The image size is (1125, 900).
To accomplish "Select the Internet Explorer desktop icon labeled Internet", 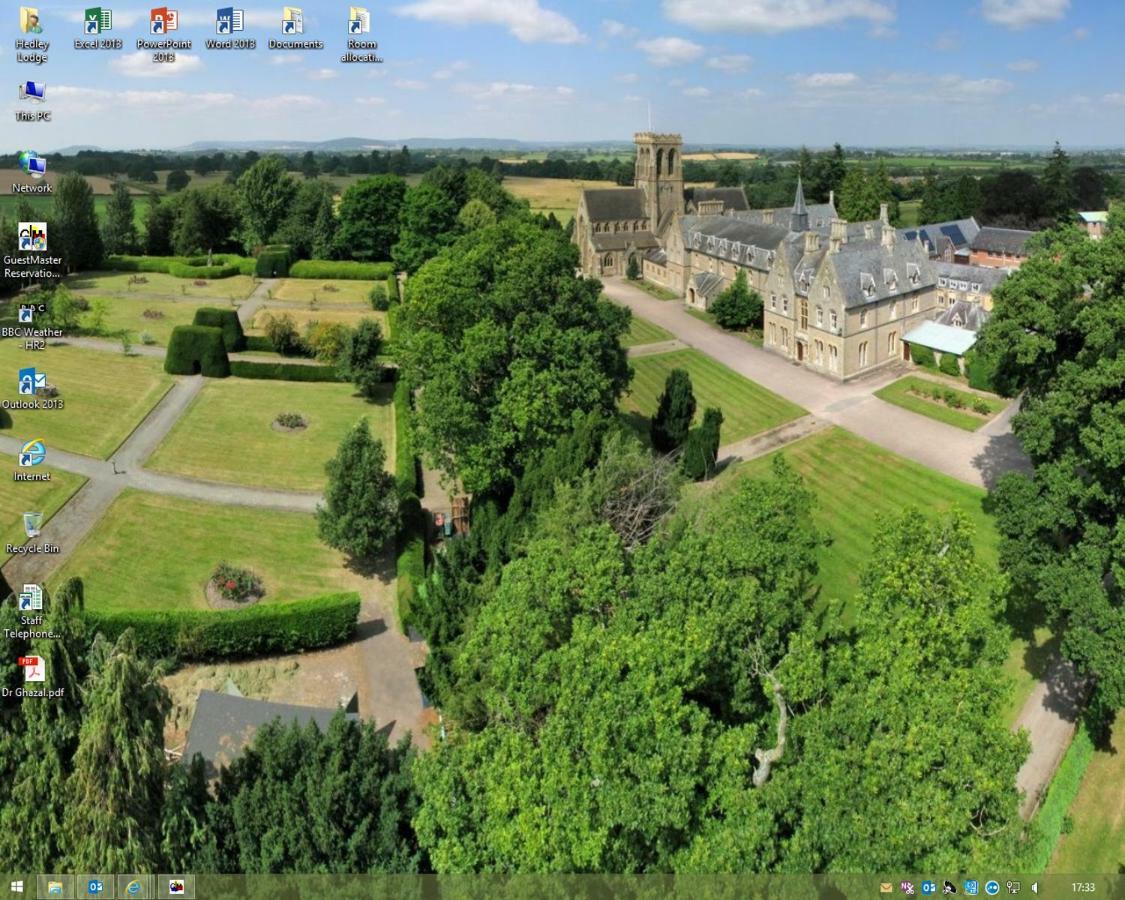I will (32, 460).
